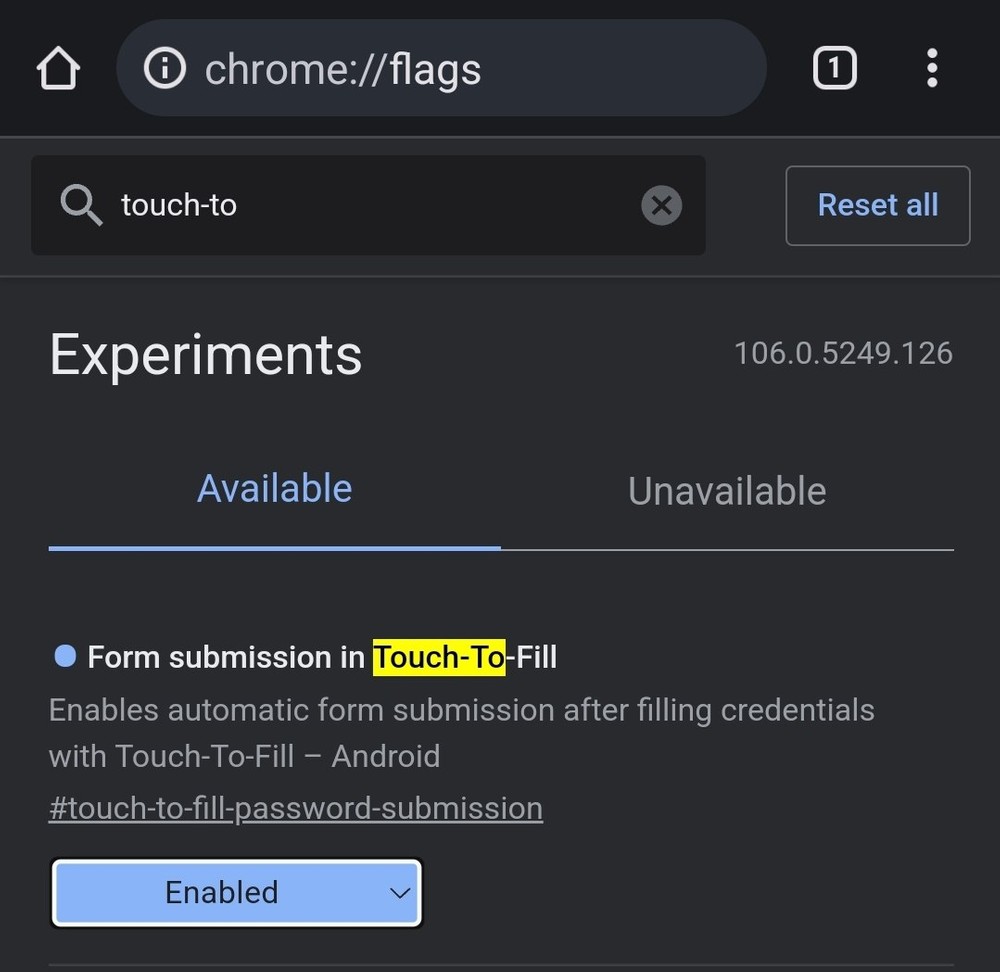Switch to the Available tab
1000x972 pixels.
pos(274,489)
